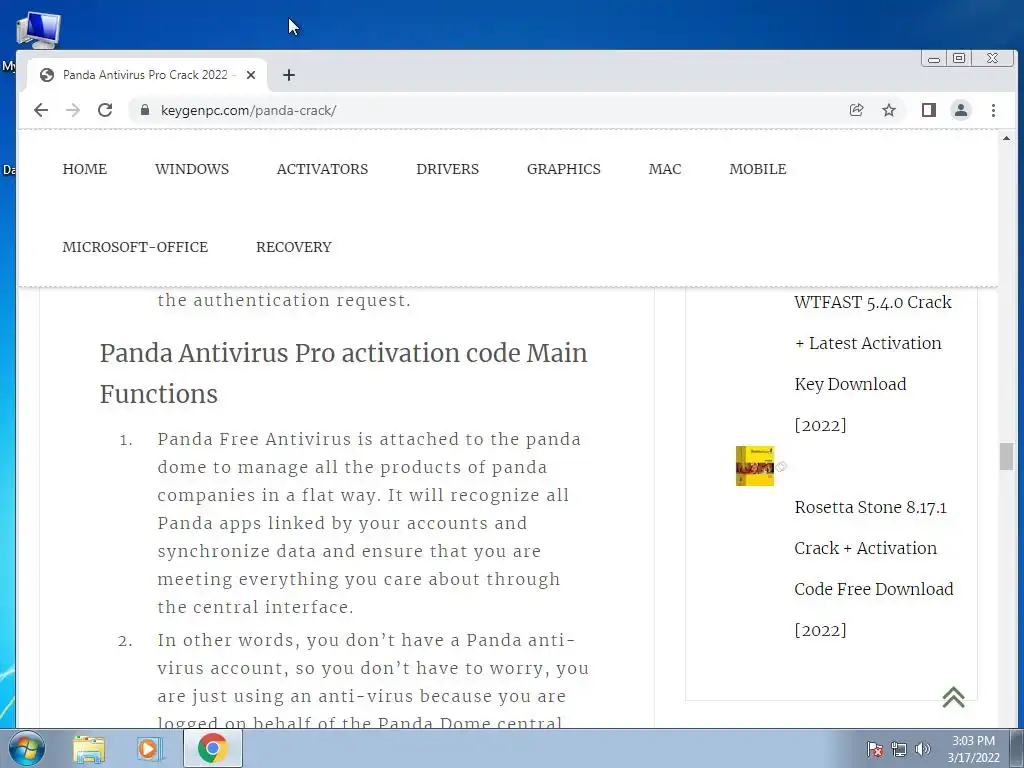Click the Panda Antivirus Pro activation code heading
This screenshot has height=768, width=1024.
(344, 374)
